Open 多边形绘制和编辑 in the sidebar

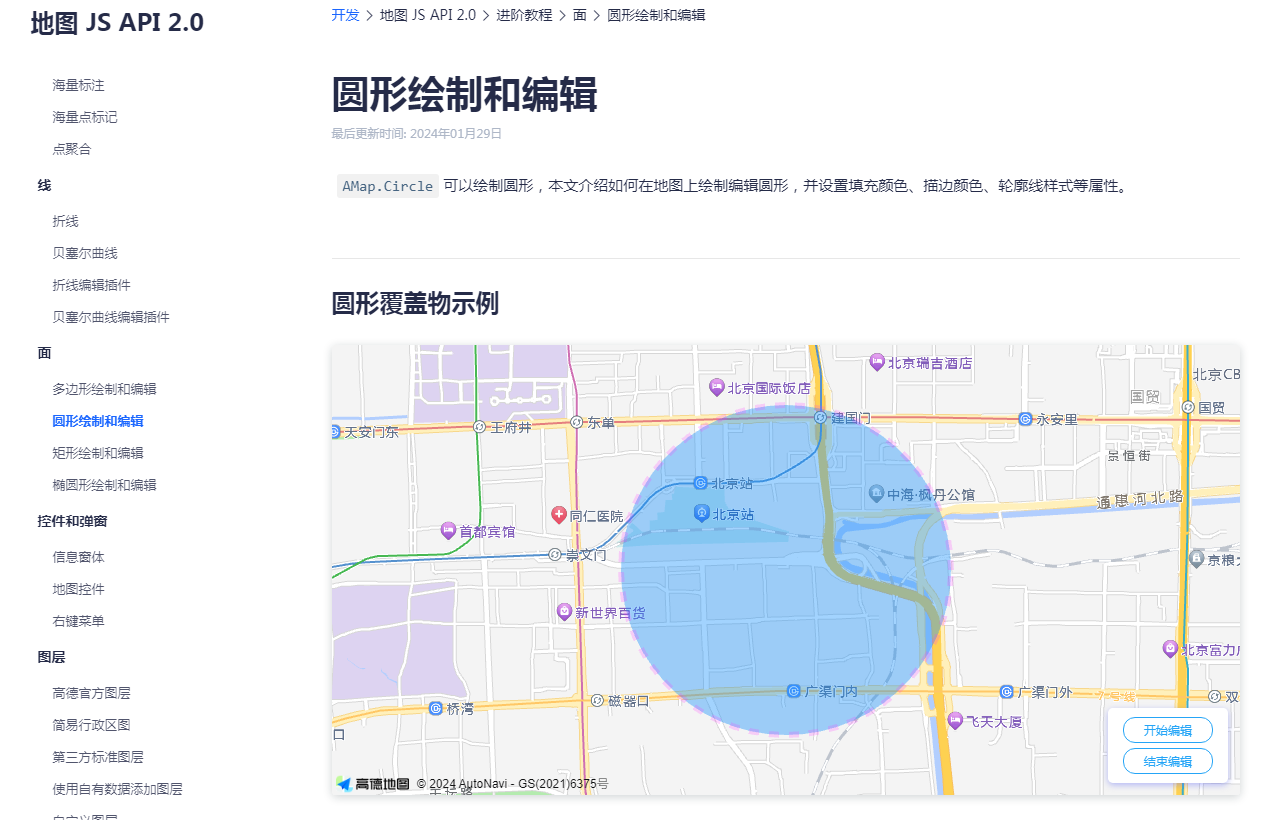(x=104, y=389)
